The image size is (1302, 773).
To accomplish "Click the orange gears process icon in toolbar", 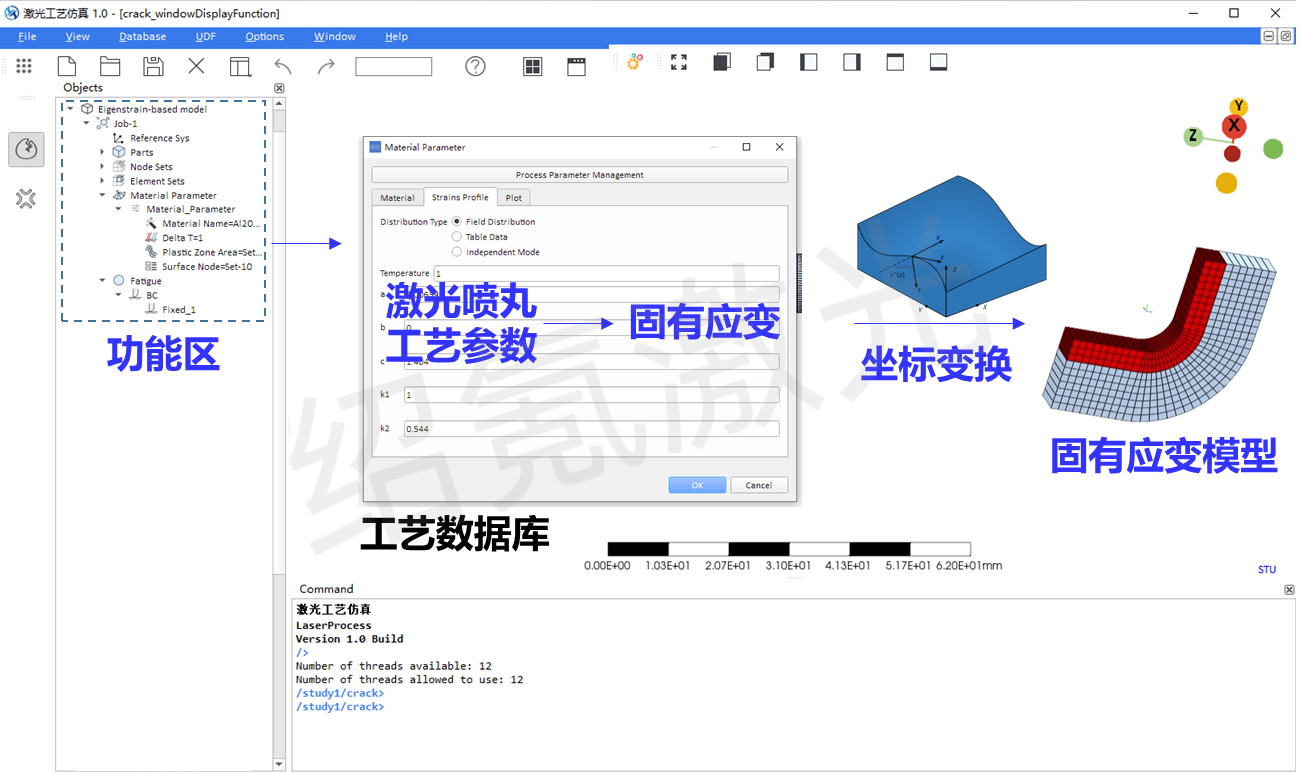I will (634, 61).
